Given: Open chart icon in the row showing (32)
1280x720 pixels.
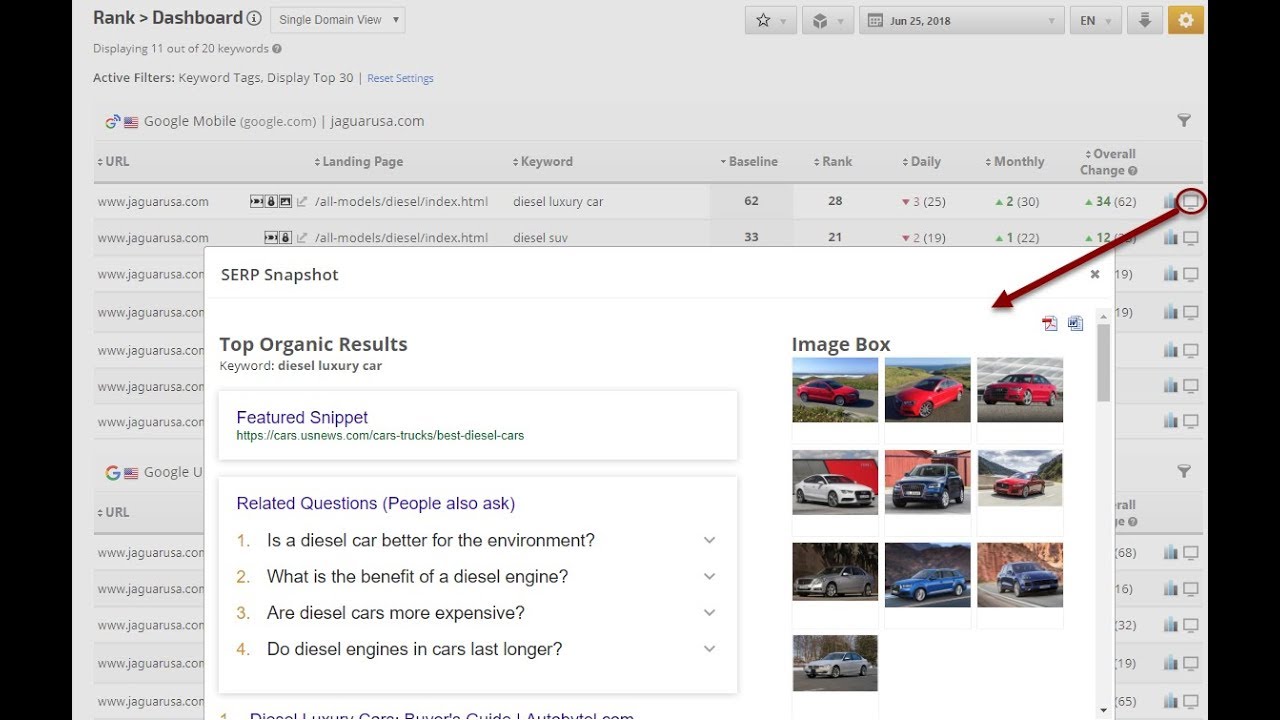Looking at the screenshot, I should tap(1171, 625).
